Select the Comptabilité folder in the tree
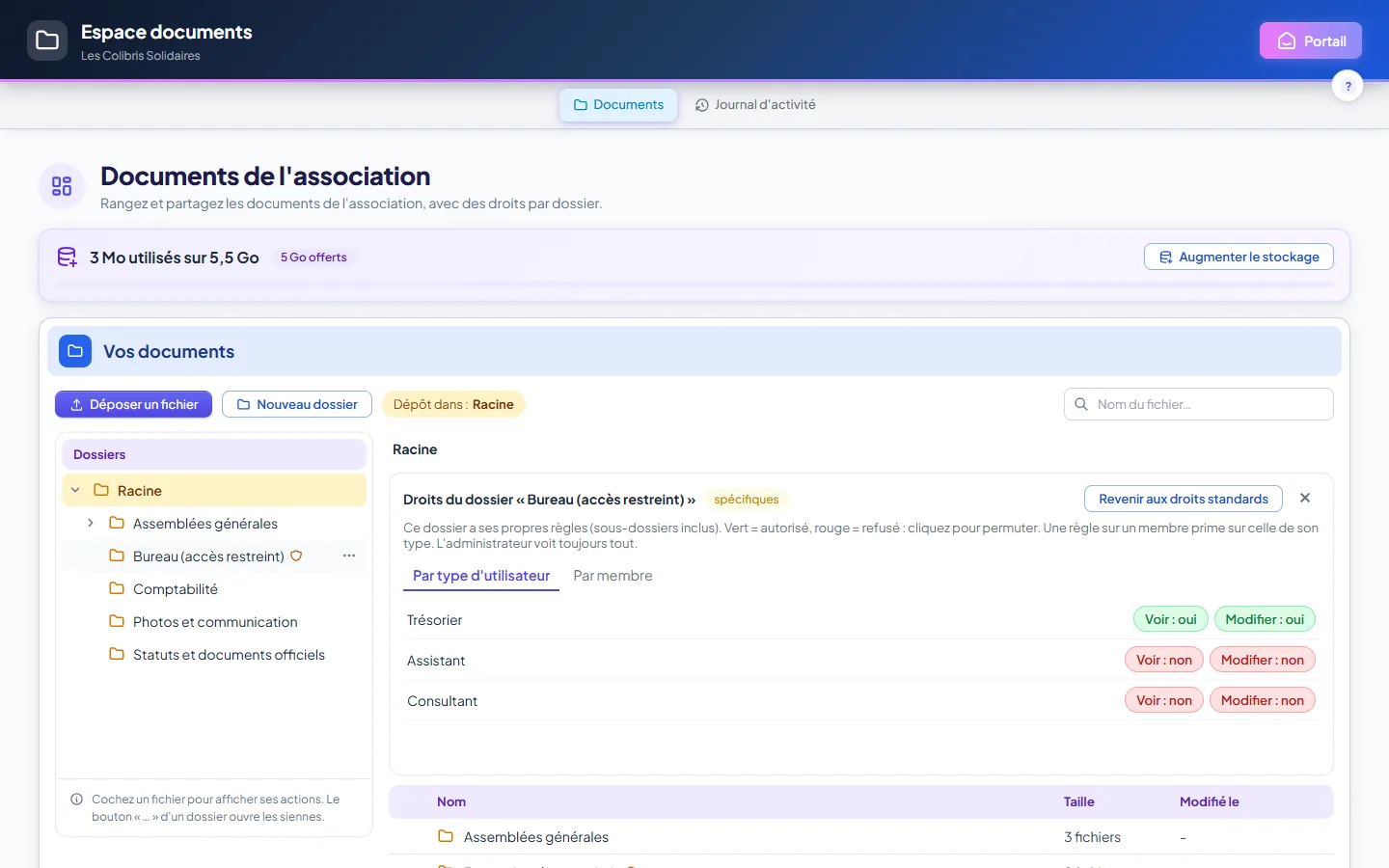1389x868 pixels. click(x=214, y=588)
